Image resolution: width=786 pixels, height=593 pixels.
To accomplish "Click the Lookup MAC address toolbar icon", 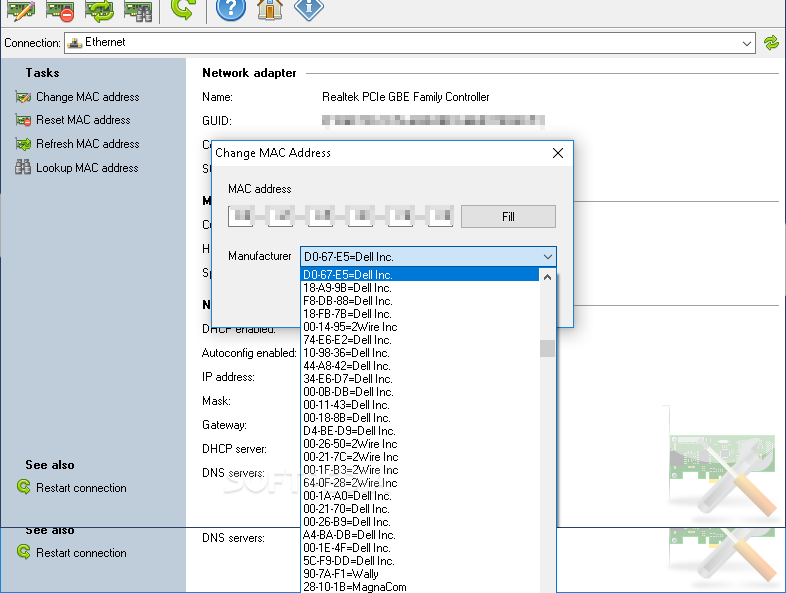I will [x=138, y=10].
